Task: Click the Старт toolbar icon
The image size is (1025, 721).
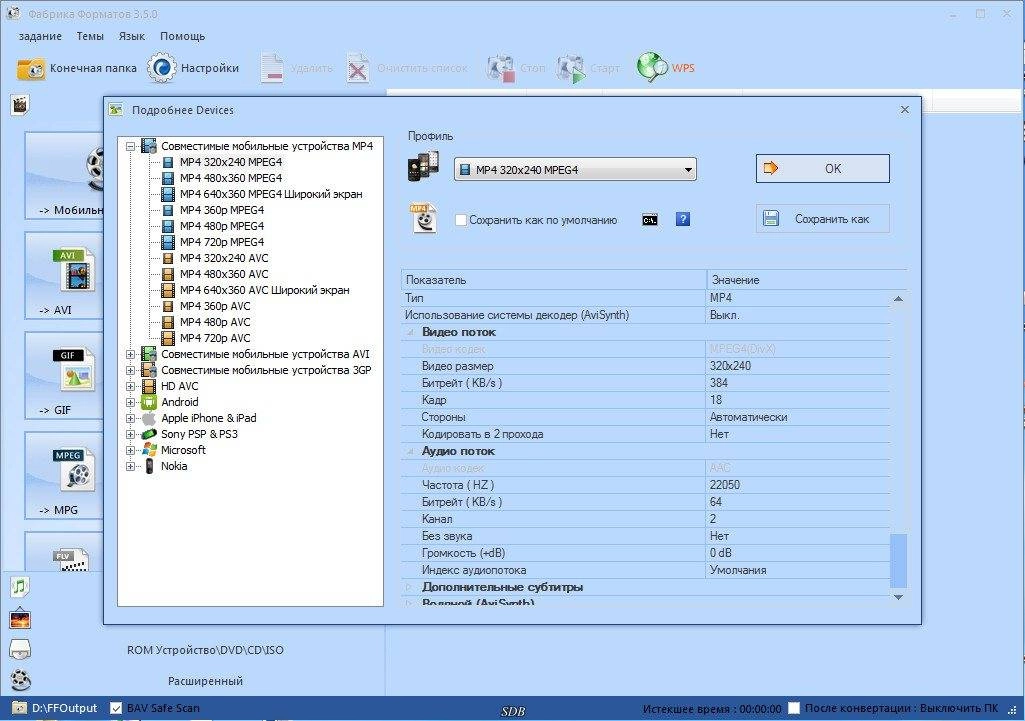Action: click(572, 67)
